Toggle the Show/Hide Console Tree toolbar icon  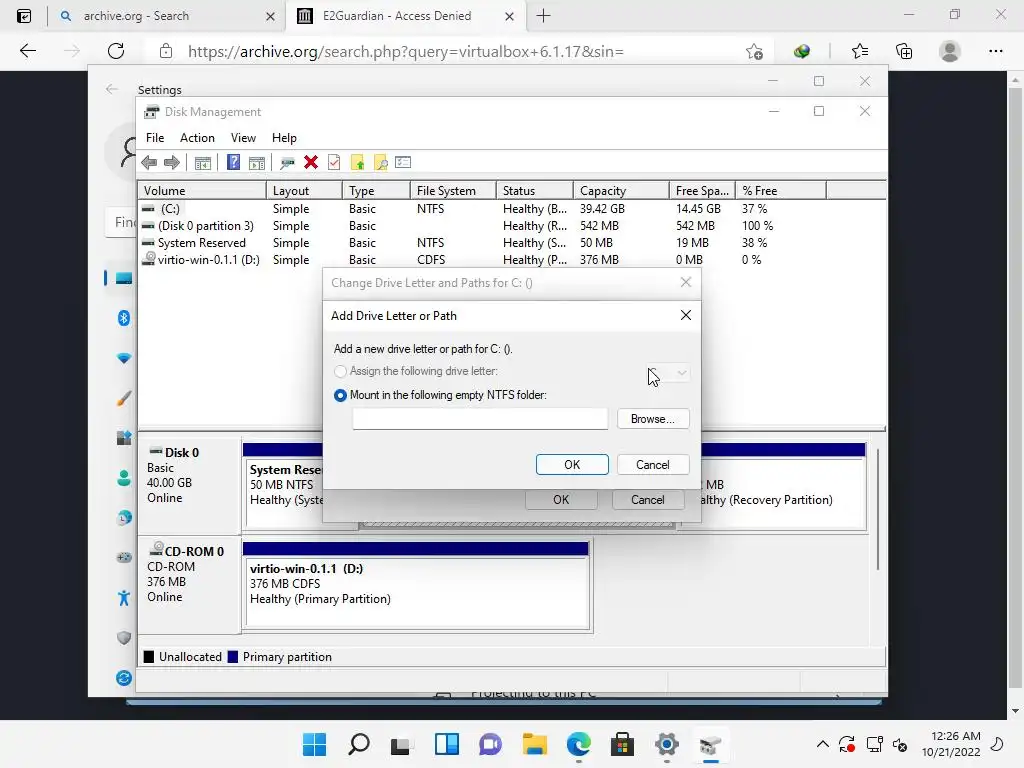click(203, 163)
